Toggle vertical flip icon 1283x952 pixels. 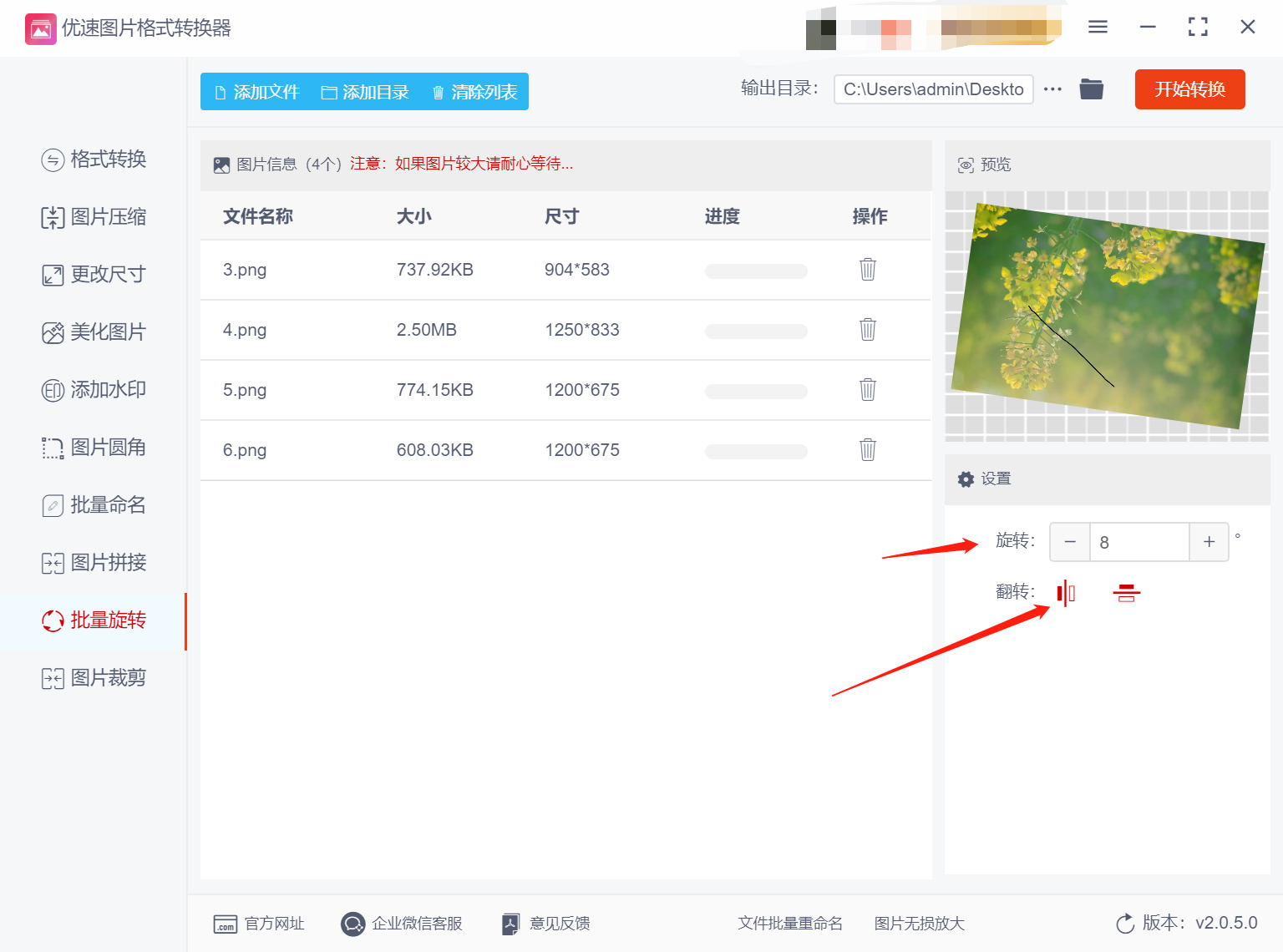coord(1126,593)
